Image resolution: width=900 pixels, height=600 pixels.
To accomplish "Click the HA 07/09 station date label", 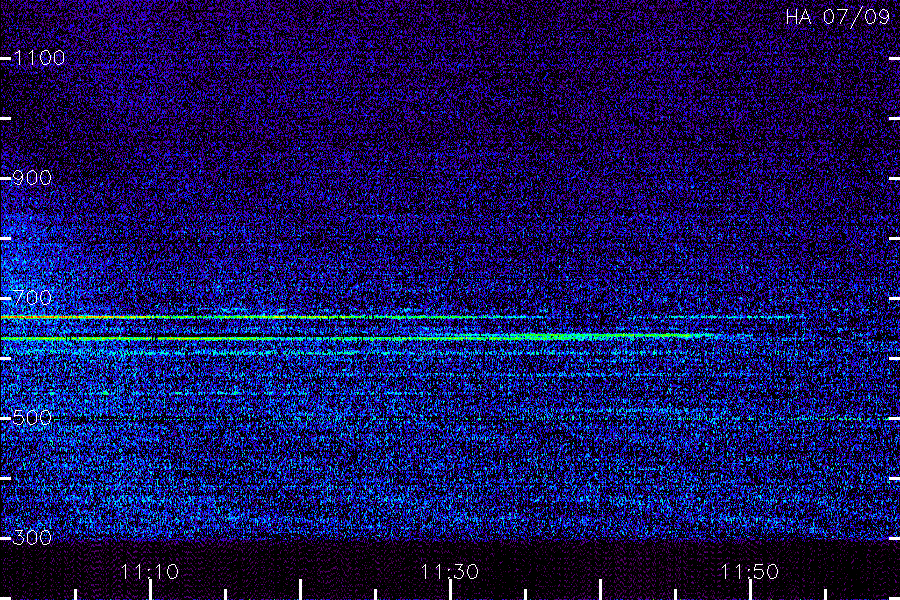I will [x=837, y=17].
